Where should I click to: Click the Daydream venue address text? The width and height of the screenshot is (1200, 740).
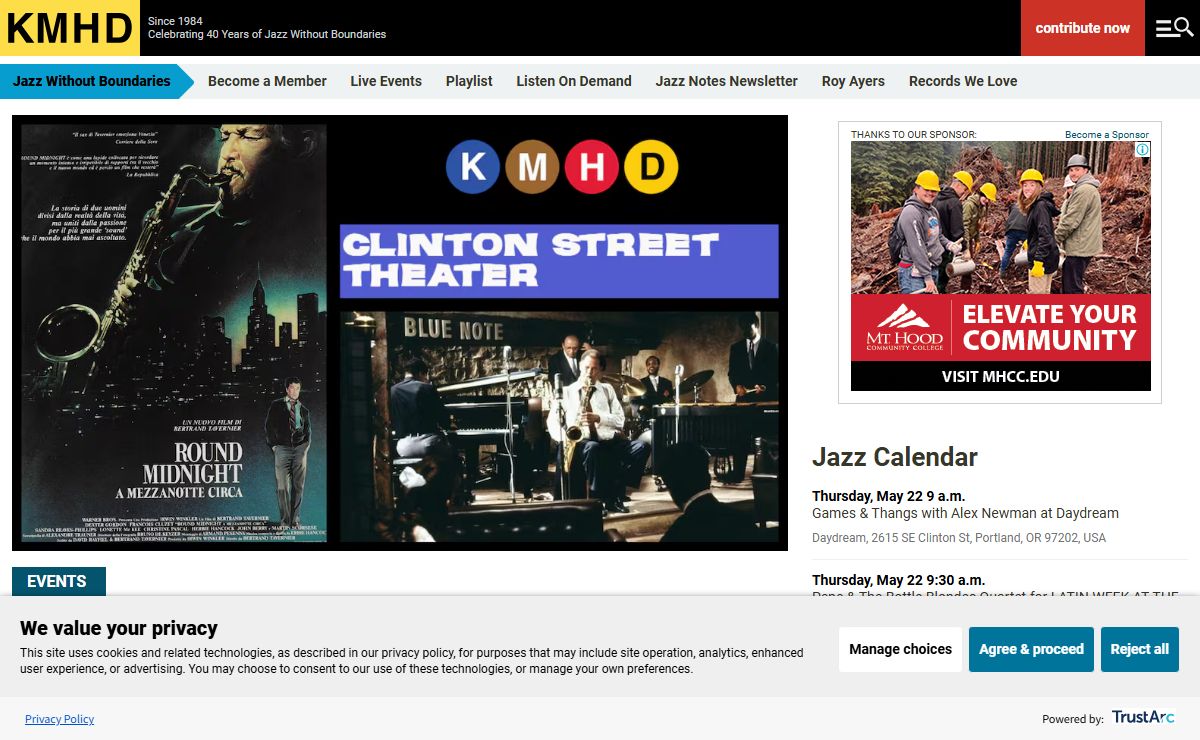pos(959,538)
